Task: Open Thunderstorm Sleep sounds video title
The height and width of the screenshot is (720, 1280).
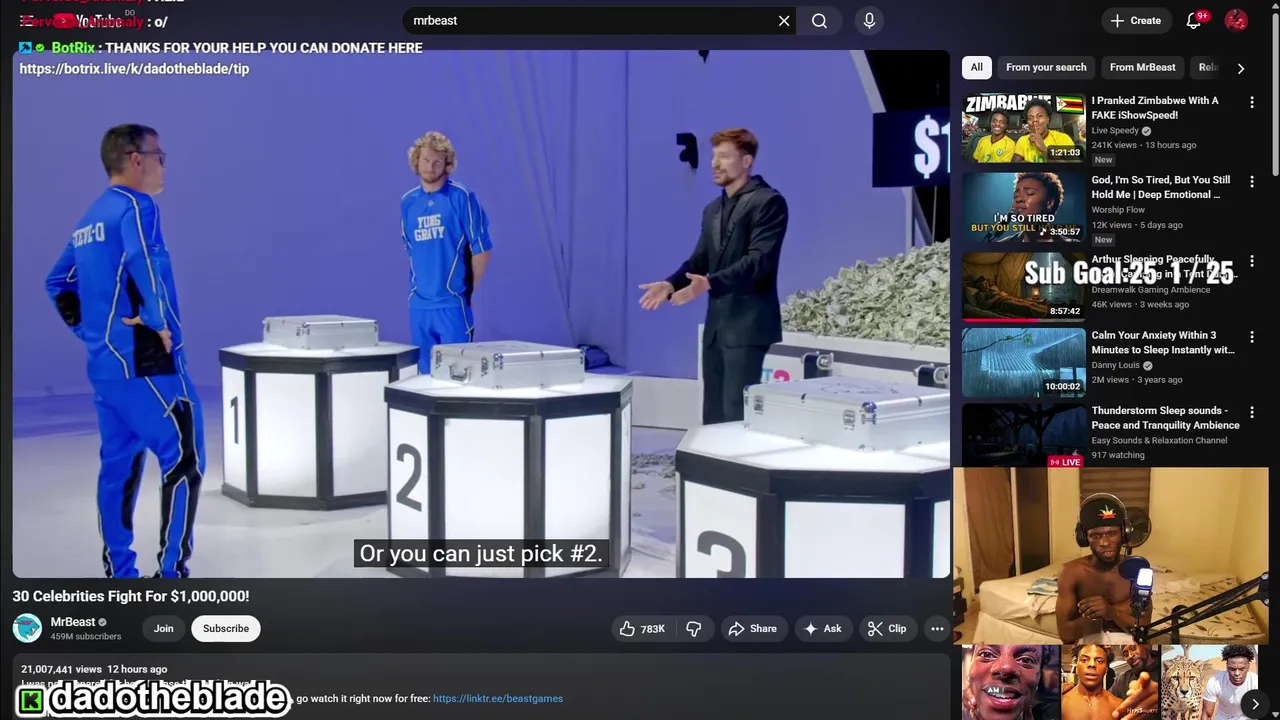Action: coord(1165,417)
